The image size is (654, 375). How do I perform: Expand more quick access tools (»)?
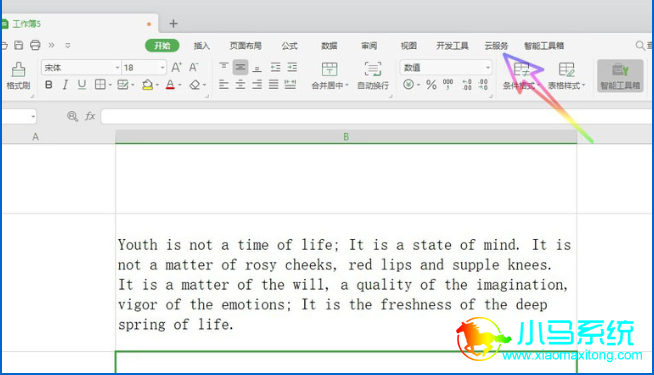click(x=51, y=45)
